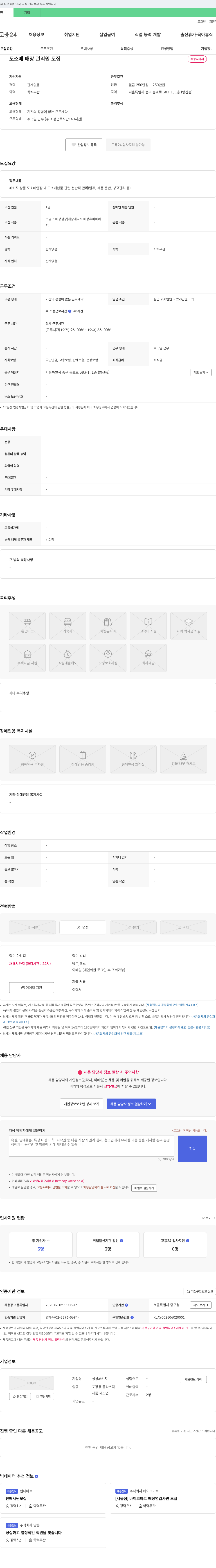Click the 메일로 질문하기 button
Viewport: 216px width, 1568px height.
(144, 1188)
